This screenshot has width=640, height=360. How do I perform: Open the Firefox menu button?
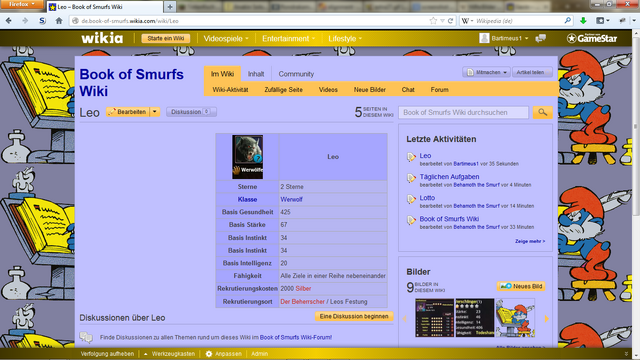[22, 4]
